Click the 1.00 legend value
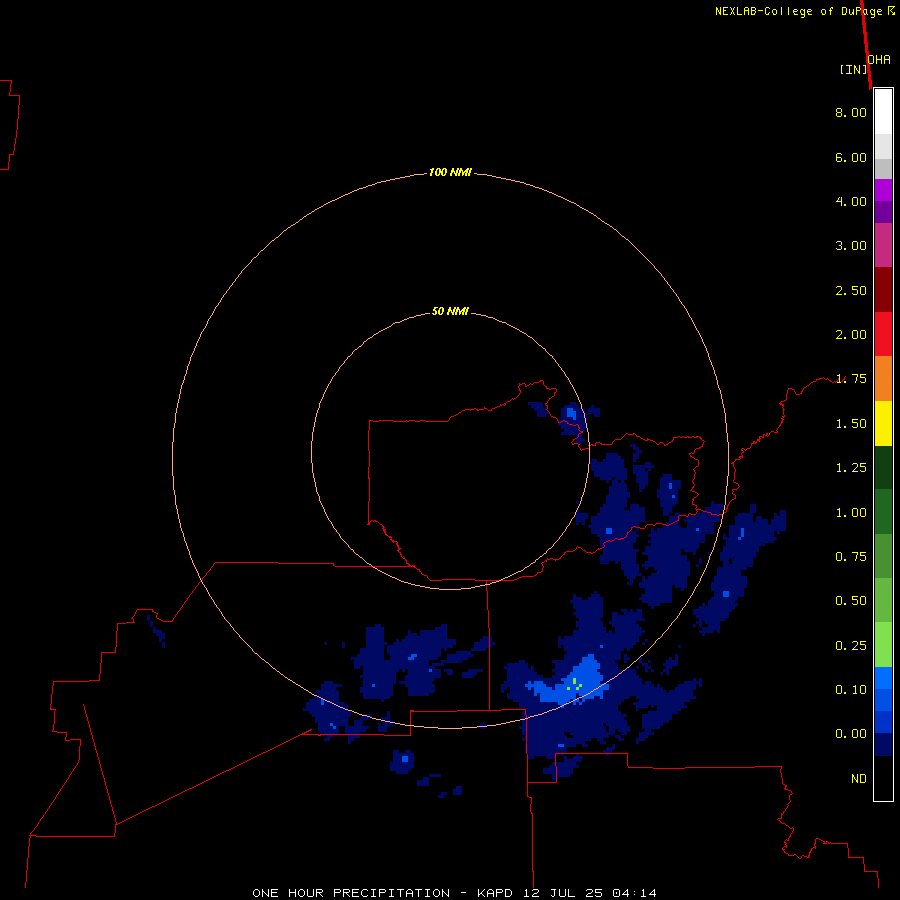Image resolution: width=900 pixels, height=900 pixels. coord(851,513)
